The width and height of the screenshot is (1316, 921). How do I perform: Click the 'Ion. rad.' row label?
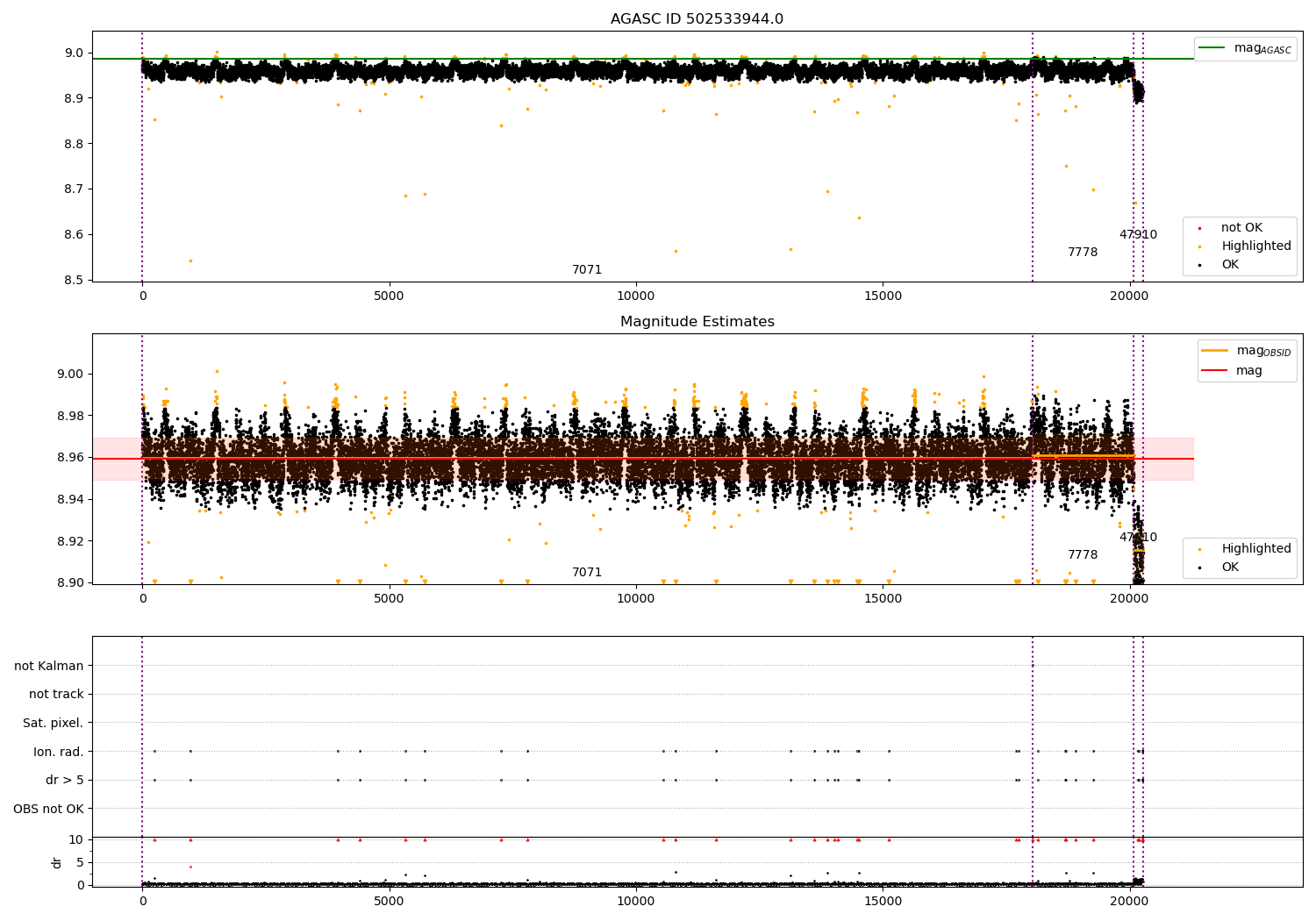(x=59, y=752)
